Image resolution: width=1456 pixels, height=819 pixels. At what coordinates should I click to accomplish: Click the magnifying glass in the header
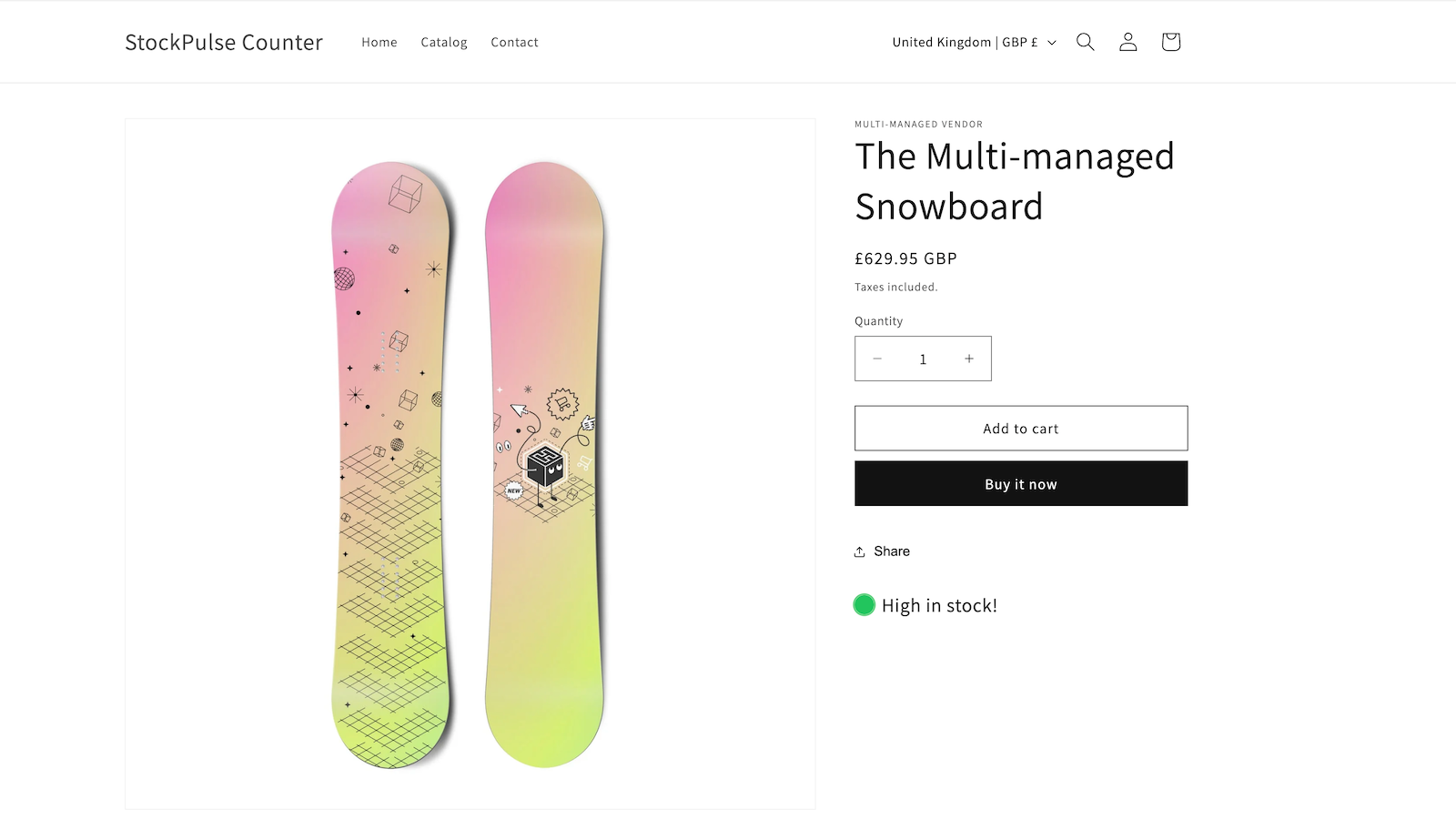pos(1085,42)
